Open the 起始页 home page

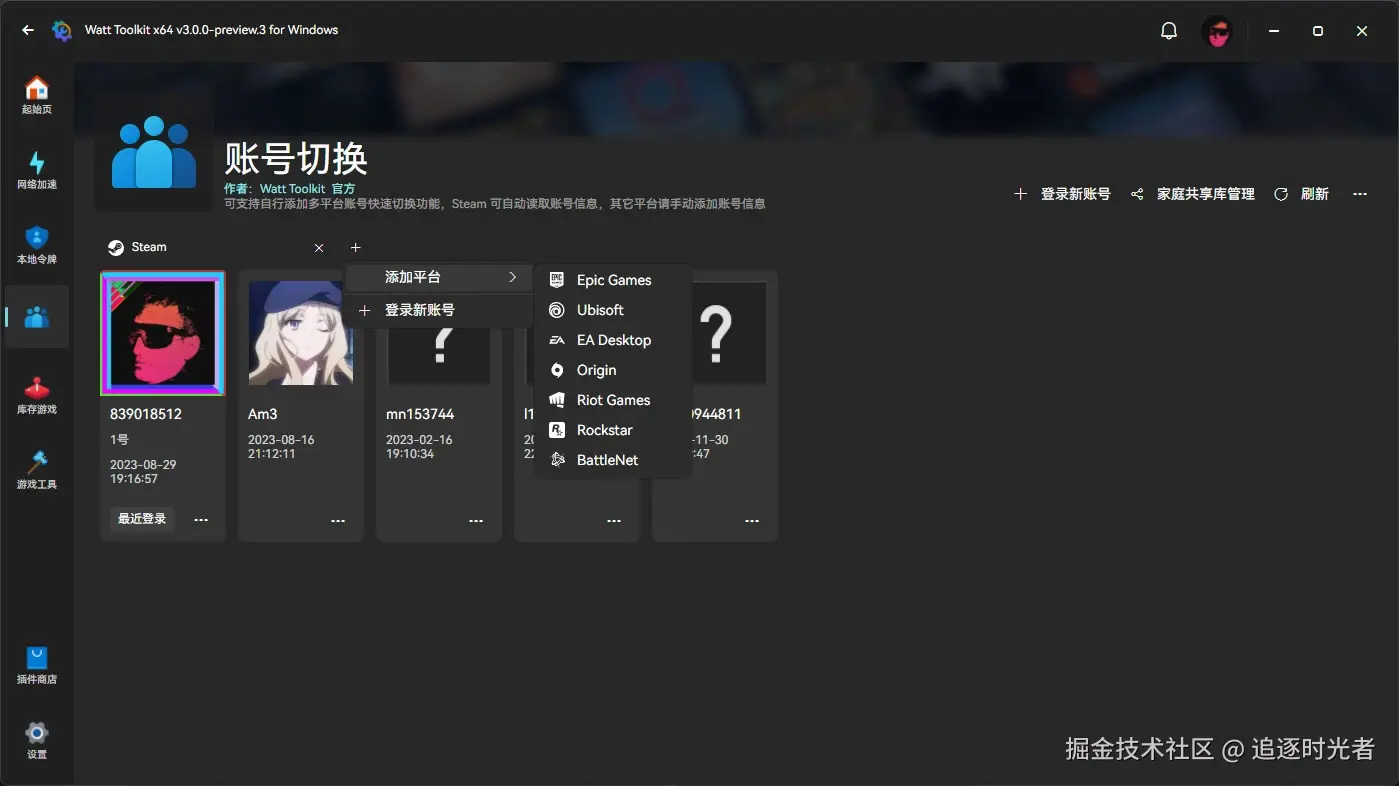point(37,95)
